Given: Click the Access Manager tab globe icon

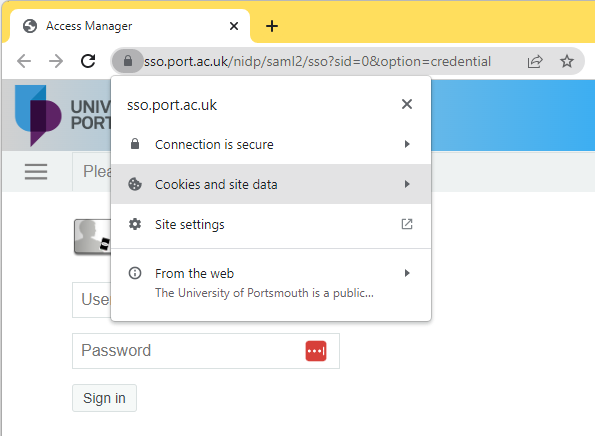Looking at the screenshot, I should 30,26.
